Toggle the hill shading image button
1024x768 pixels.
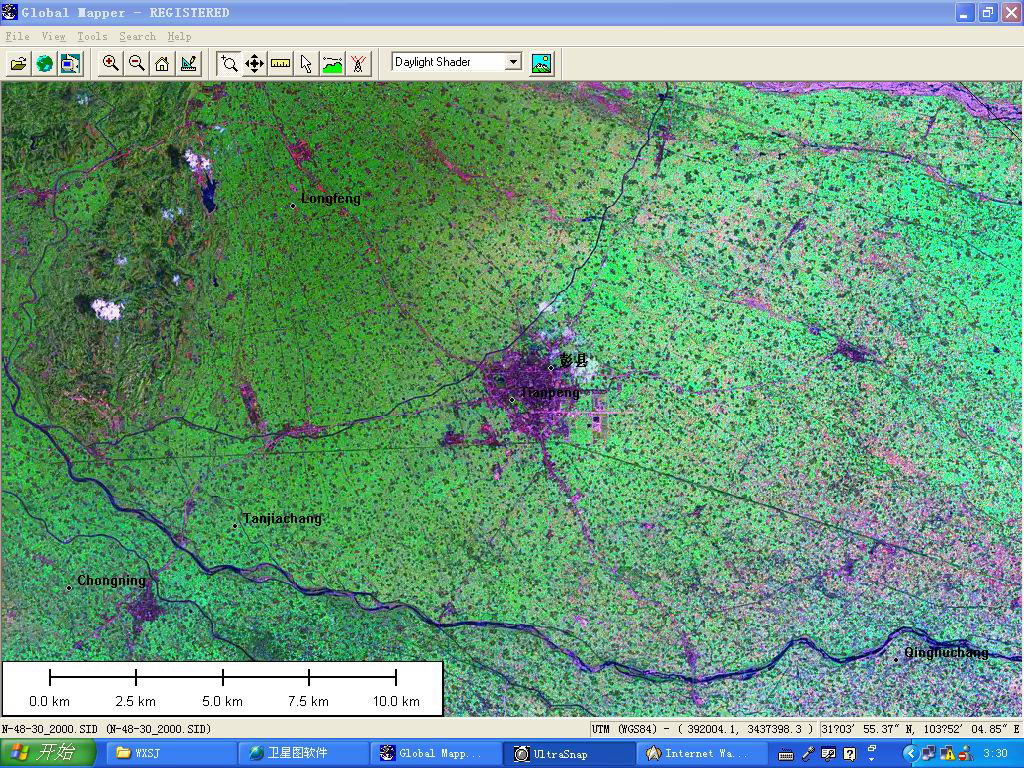(541, 63)
